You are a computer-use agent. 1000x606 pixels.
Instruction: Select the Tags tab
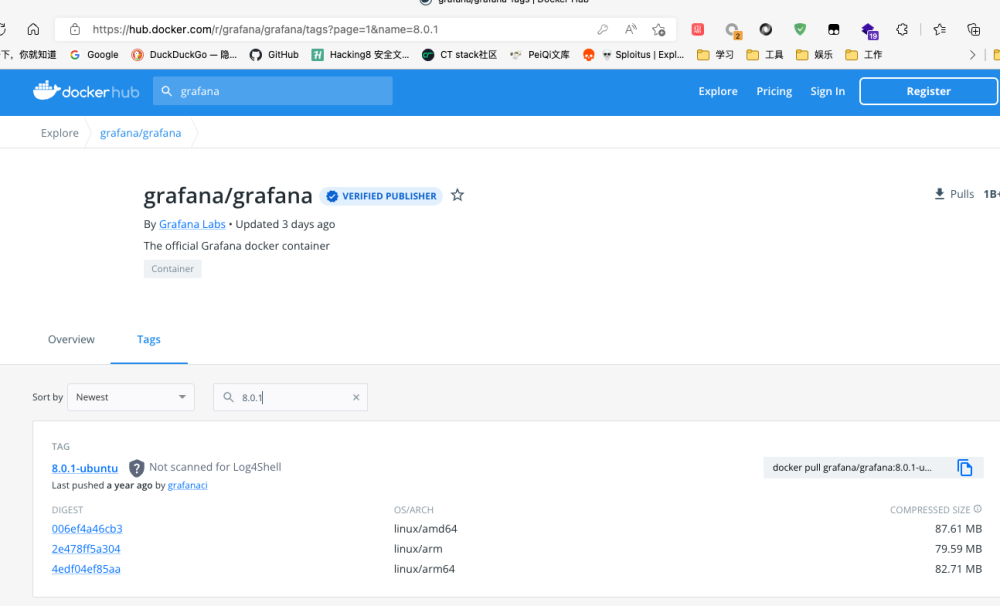[x=149, y=339]
